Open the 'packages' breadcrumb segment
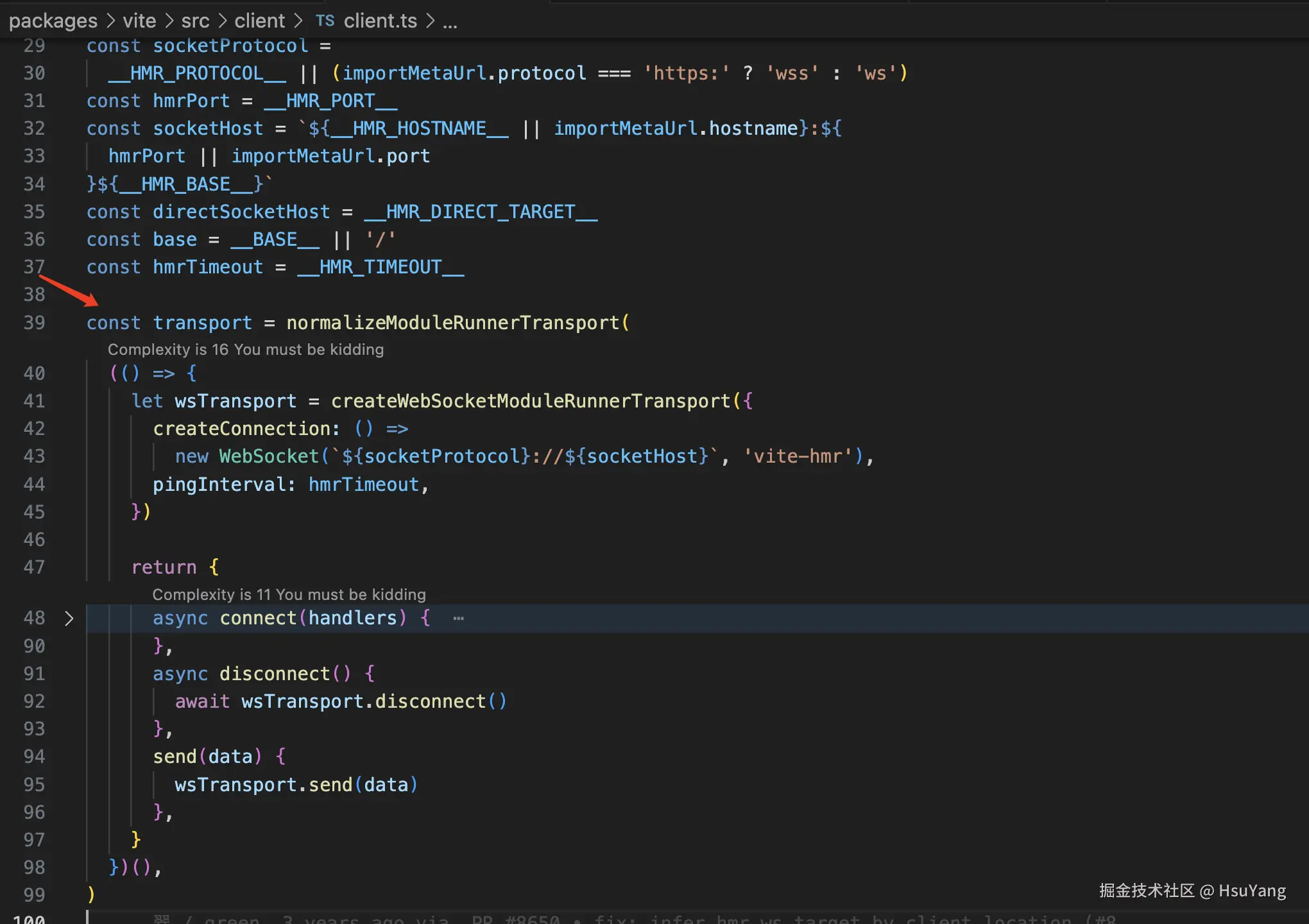 pyautogui.click(x=53, y=21)
